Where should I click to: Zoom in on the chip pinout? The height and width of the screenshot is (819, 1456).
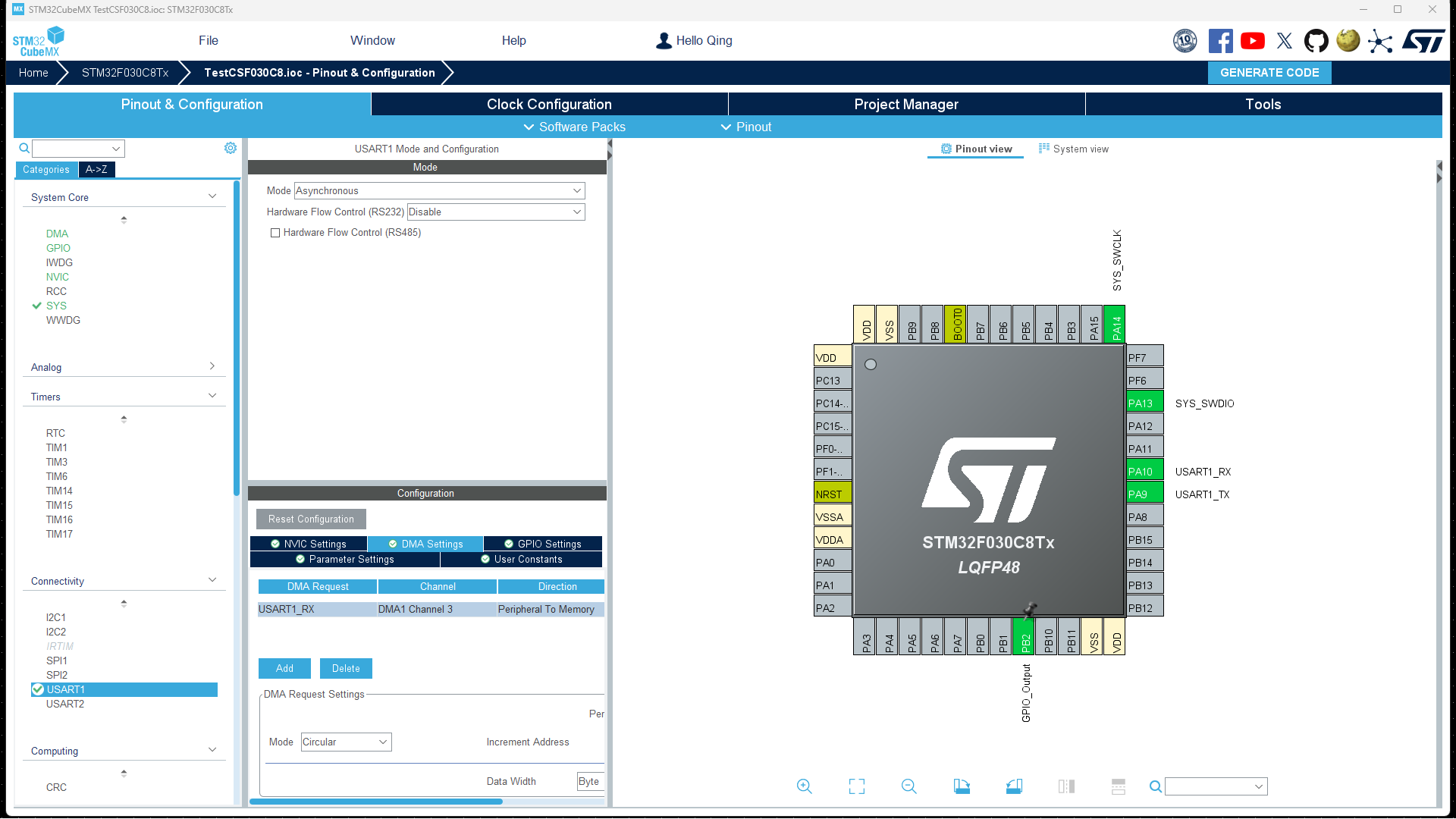805,786
